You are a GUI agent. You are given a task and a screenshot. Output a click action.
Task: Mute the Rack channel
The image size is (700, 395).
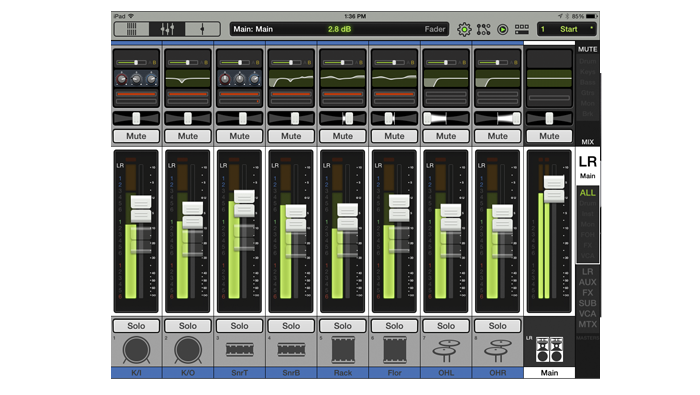343,136
